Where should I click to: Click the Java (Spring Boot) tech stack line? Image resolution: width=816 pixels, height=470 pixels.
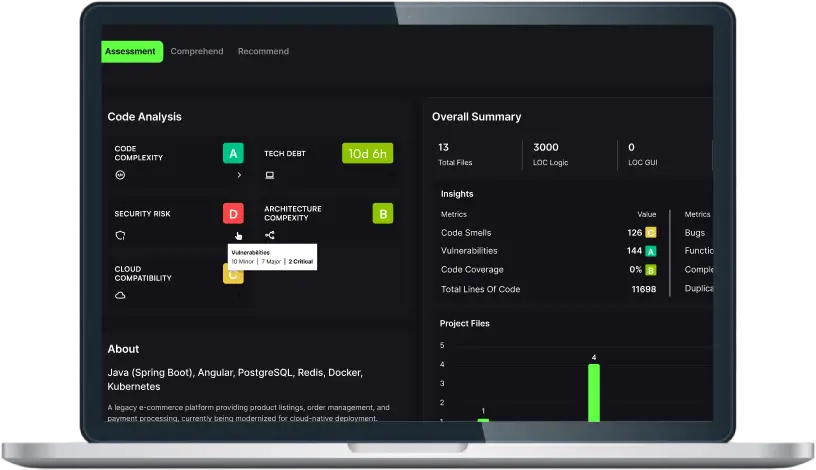tap(235, 379)
